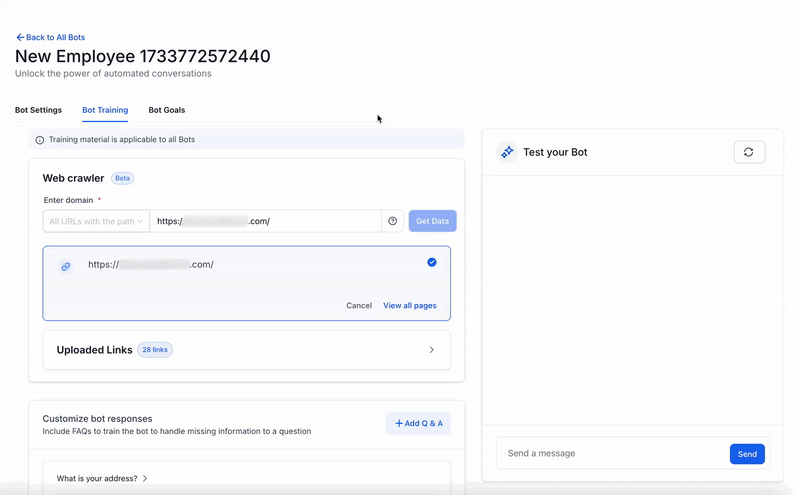The height and width of the screenshot is (495, 800).
Task: Focus the Send a message input
Action: pos(612,453)
